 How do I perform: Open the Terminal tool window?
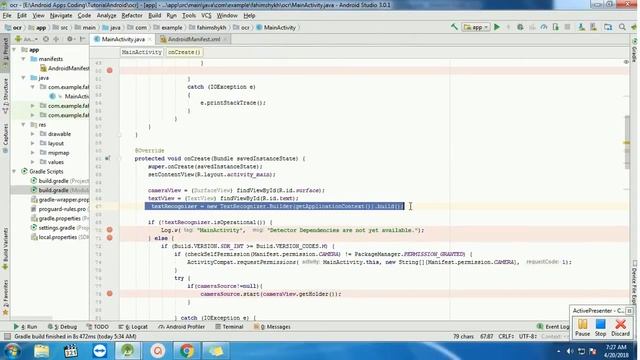(229, 327)
